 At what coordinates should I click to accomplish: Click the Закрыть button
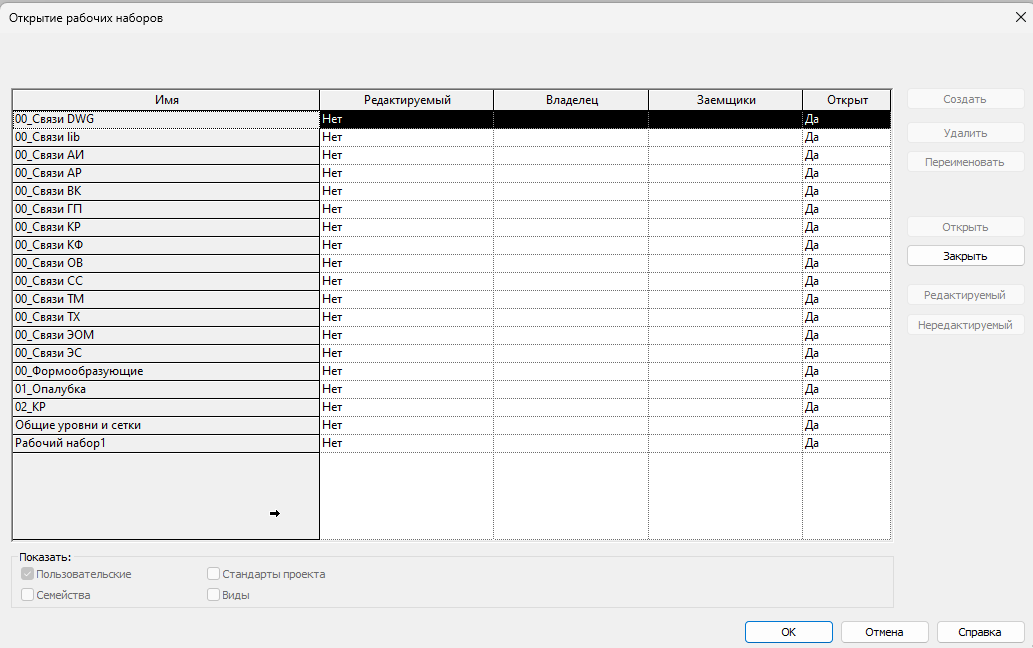(x=965, y=256)
